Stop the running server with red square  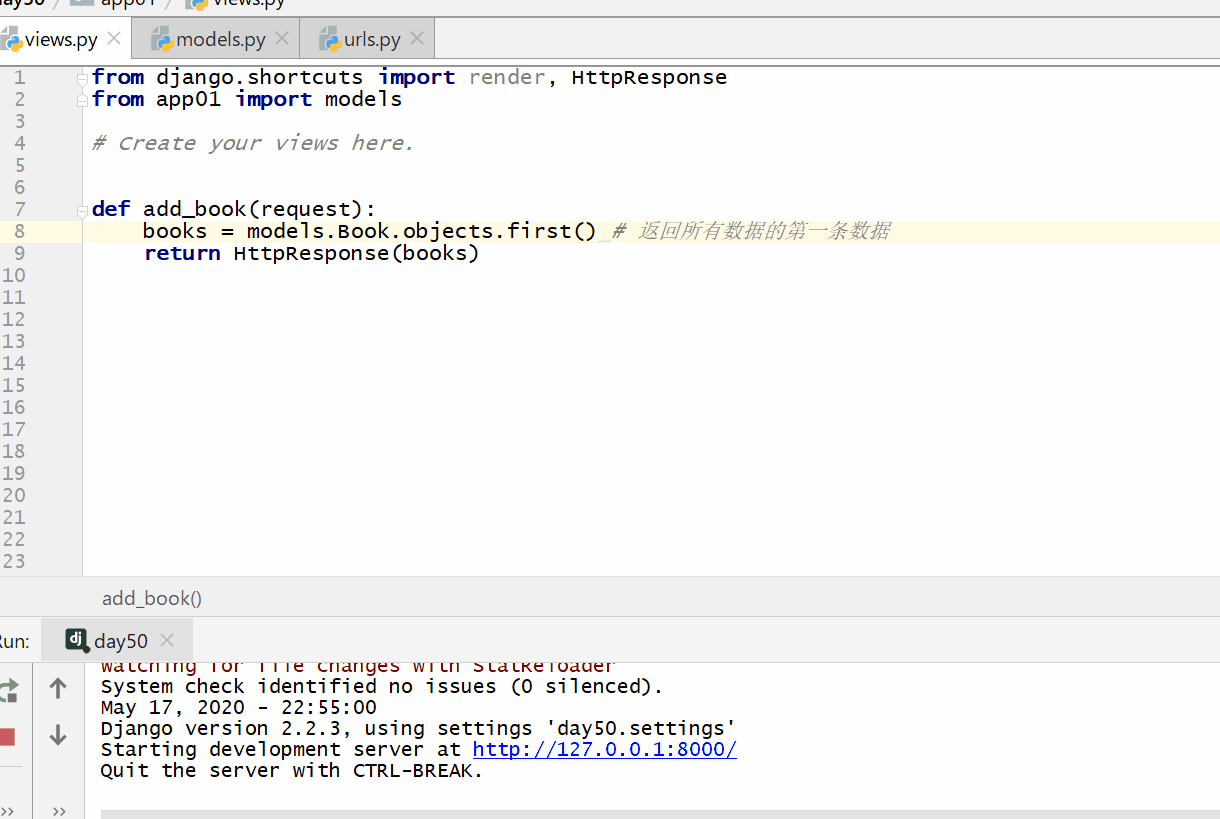point(7,737)
